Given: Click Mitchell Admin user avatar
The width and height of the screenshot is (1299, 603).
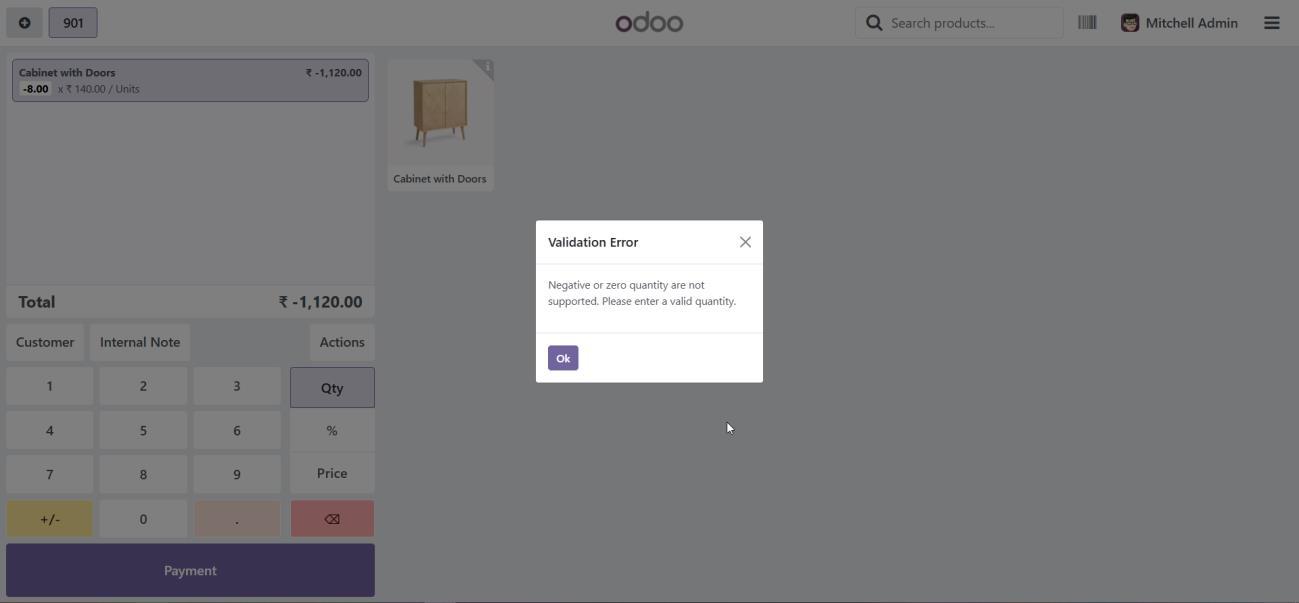Looking at the screenshot, I should 1130,23.
